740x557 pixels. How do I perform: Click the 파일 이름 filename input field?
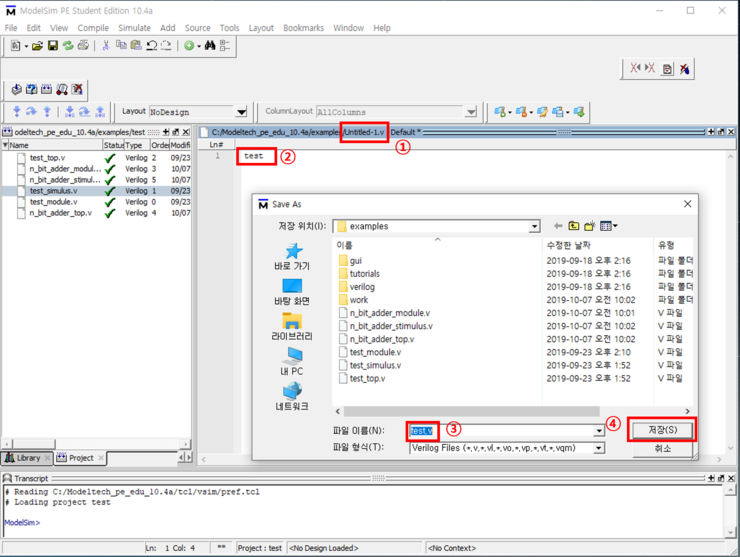coord(501,430)
